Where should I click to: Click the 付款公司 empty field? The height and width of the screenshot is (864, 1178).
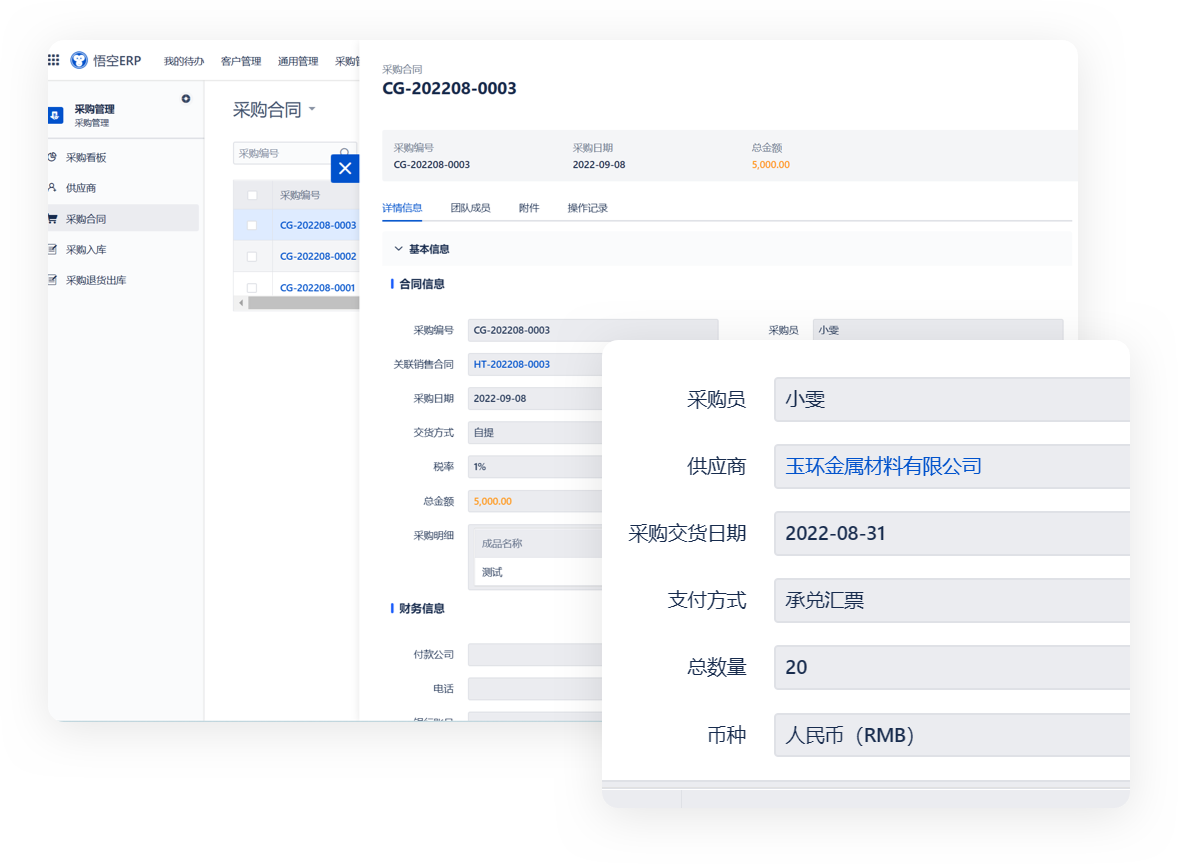click(535, 654)
